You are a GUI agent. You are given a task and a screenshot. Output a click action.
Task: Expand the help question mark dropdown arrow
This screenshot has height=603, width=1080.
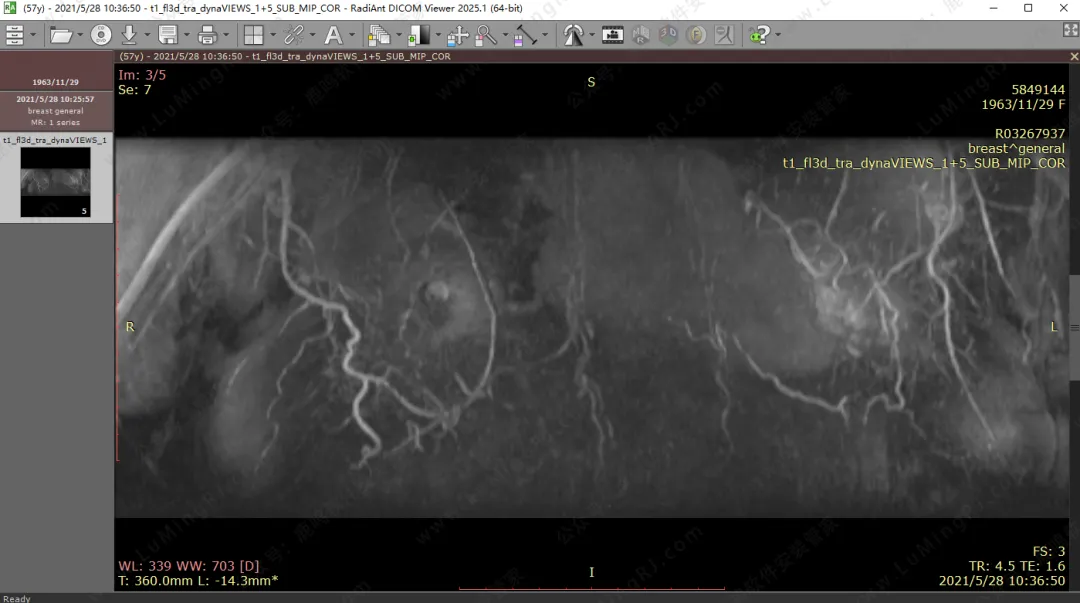click(x=778, y=36)
